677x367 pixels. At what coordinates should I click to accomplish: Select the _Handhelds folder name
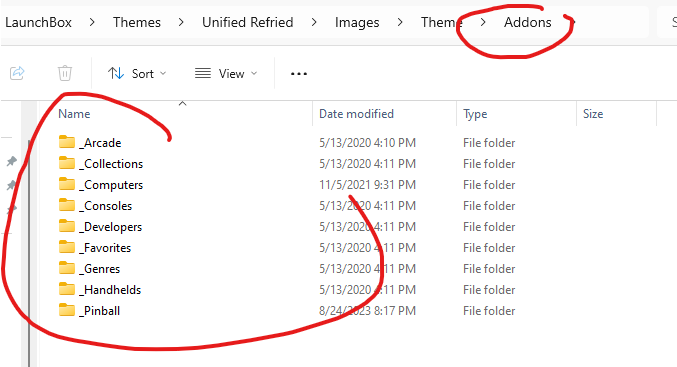[x=110, y=289]
